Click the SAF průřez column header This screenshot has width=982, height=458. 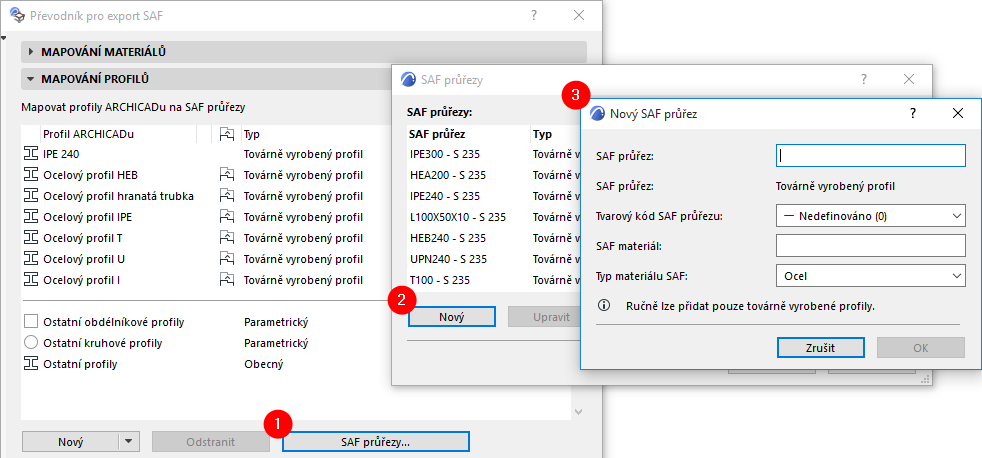click(x=468, y=134)
